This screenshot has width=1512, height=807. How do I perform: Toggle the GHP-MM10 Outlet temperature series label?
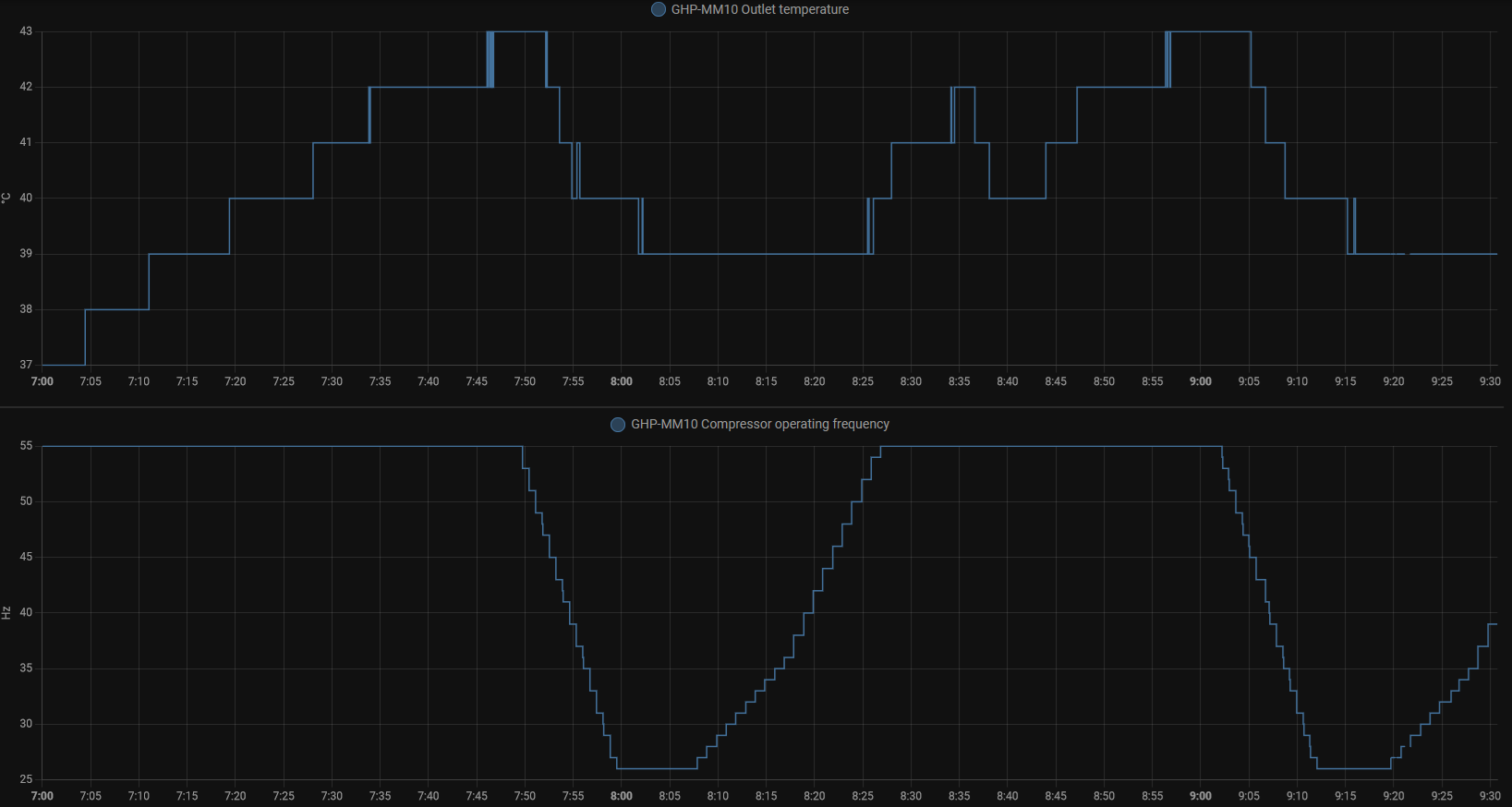coord(760,9)
